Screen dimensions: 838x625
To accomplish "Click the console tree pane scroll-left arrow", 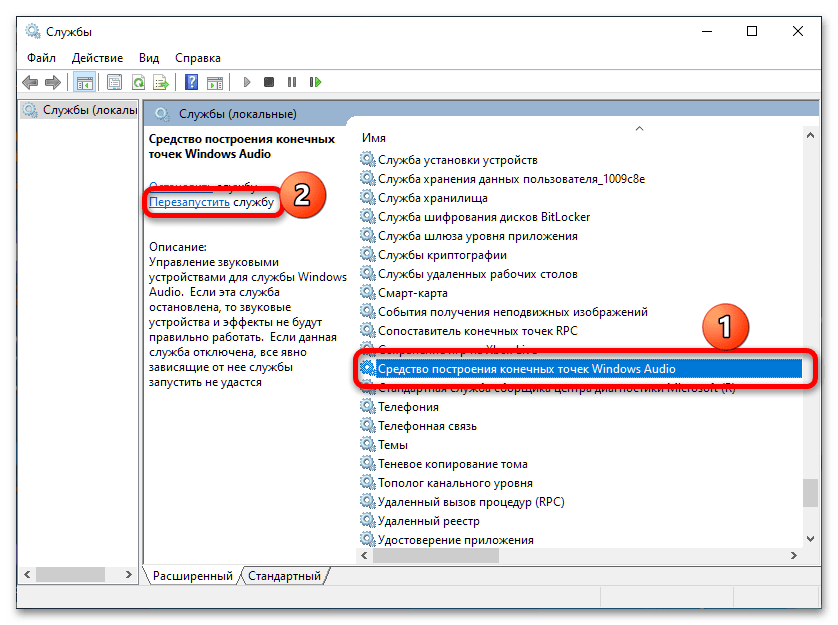I will tap(27, 575).
